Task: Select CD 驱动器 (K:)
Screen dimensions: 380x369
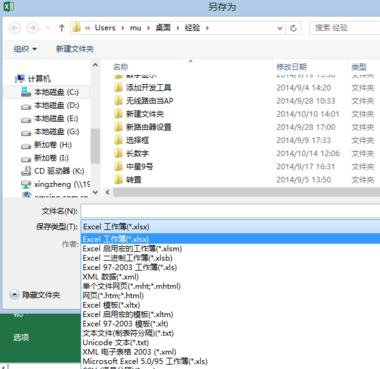Action: coord(59,171)
